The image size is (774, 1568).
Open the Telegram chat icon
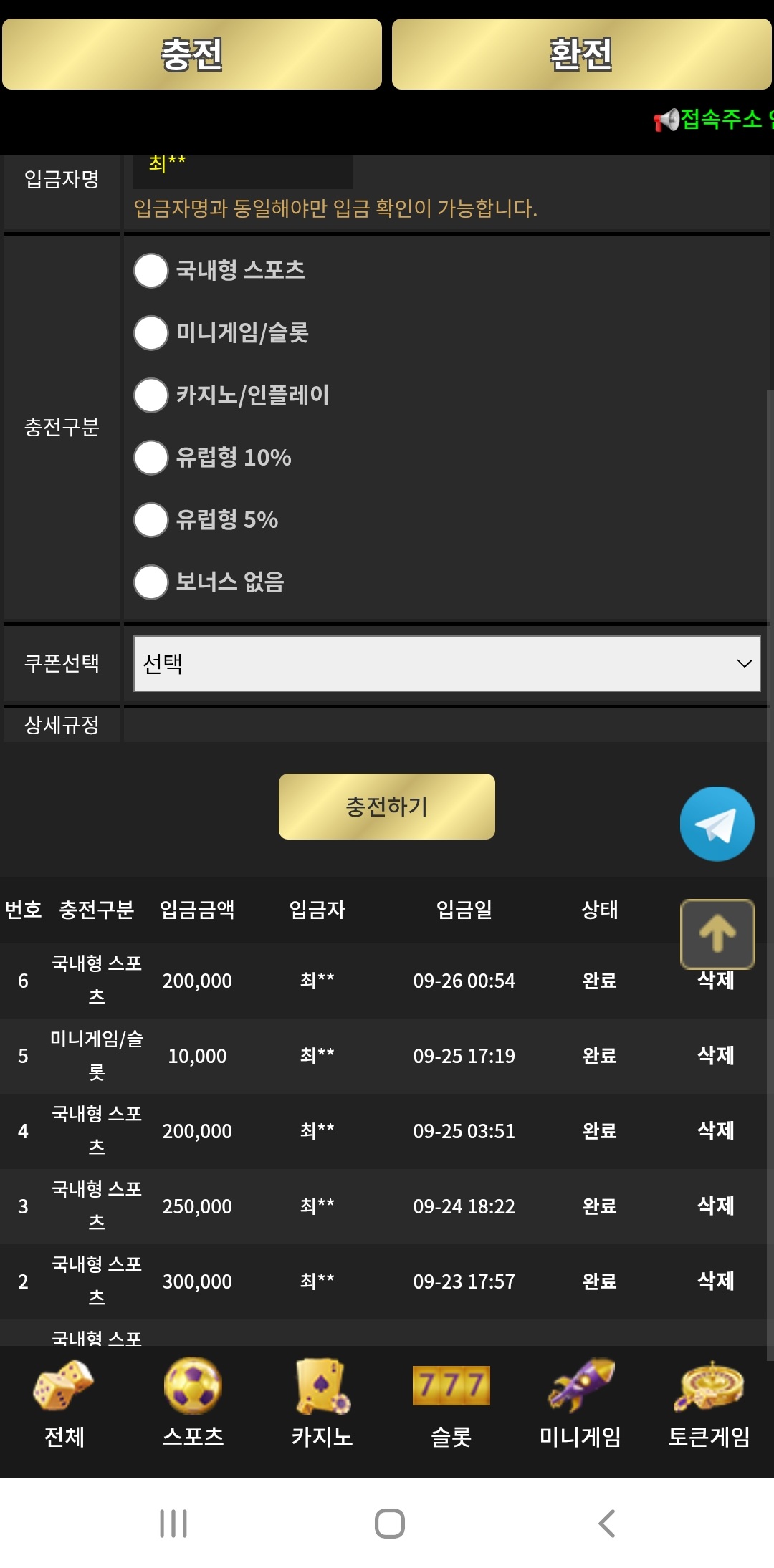pyautogui.click(x=717, y=824)
